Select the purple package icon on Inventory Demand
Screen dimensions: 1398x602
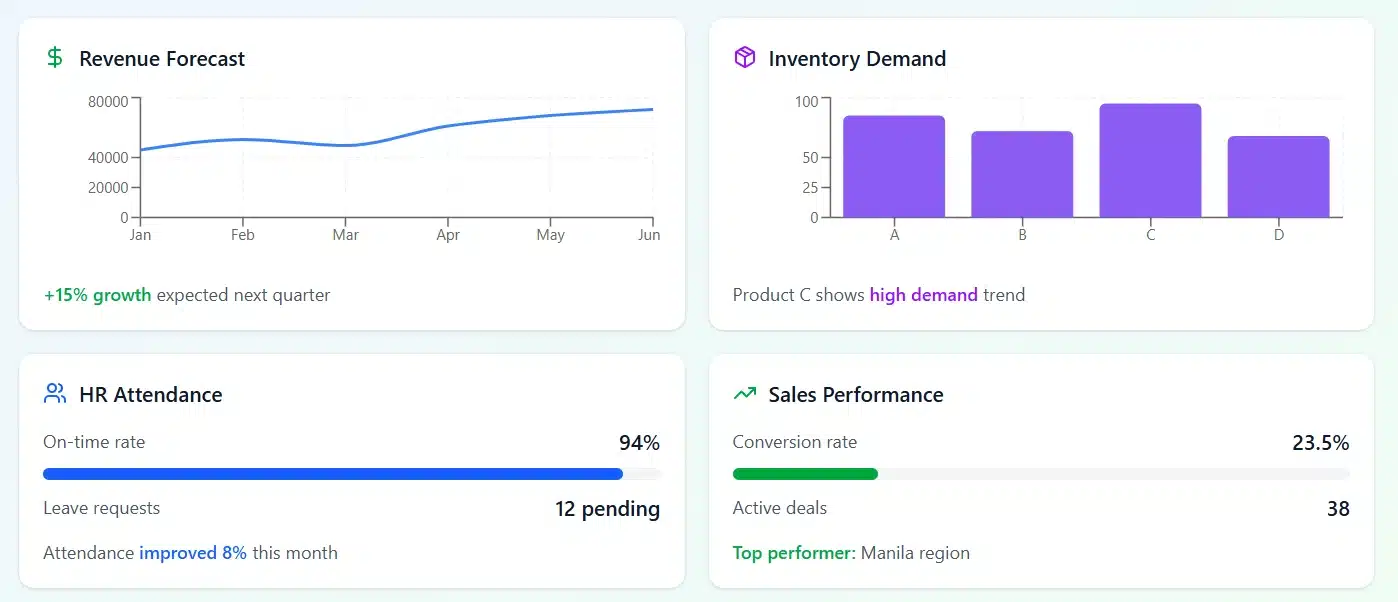tap(743, 57)
